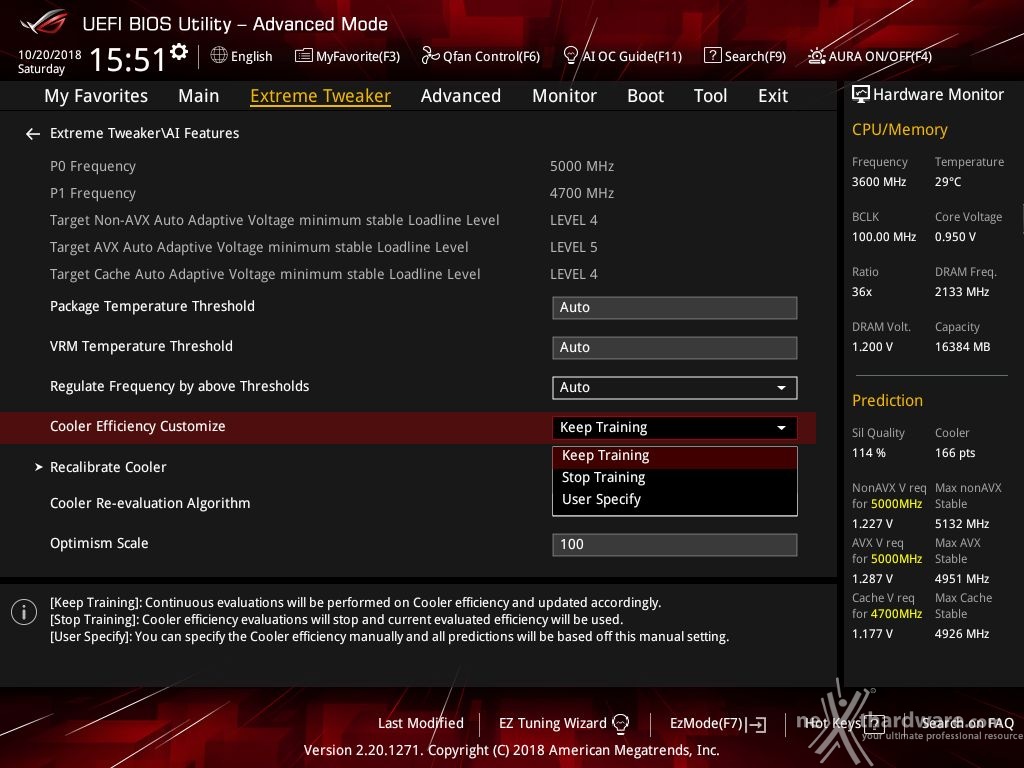Click Optimism Scale label

pos(99,543)
